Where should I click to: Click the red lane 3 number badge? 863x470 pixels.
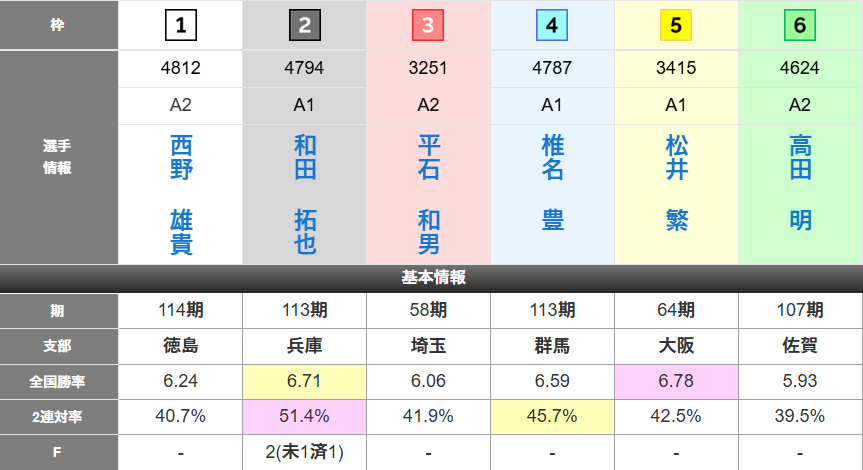pyautogui.click(x=428, y=25)
